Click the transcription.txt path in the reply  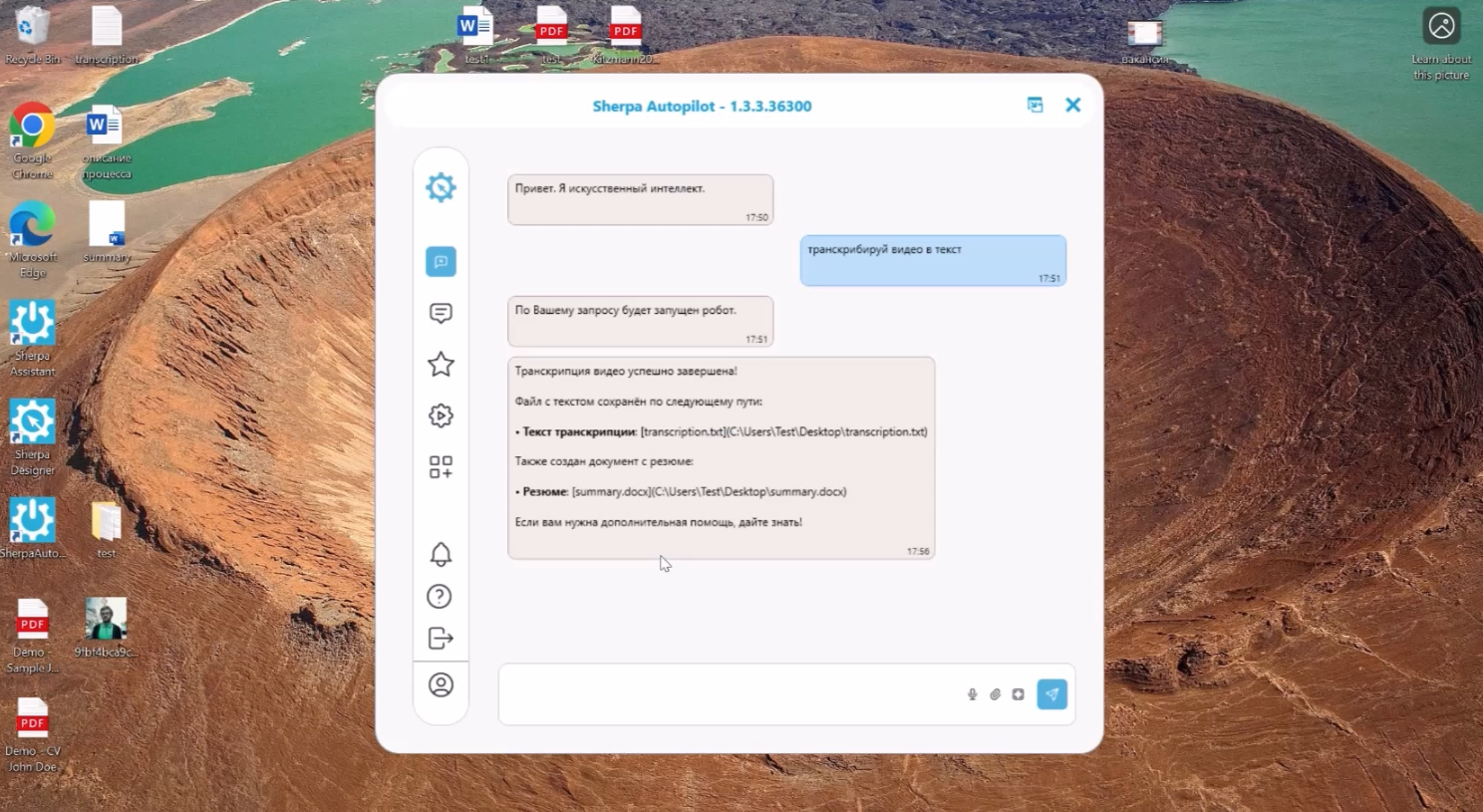tap(783, 432)
